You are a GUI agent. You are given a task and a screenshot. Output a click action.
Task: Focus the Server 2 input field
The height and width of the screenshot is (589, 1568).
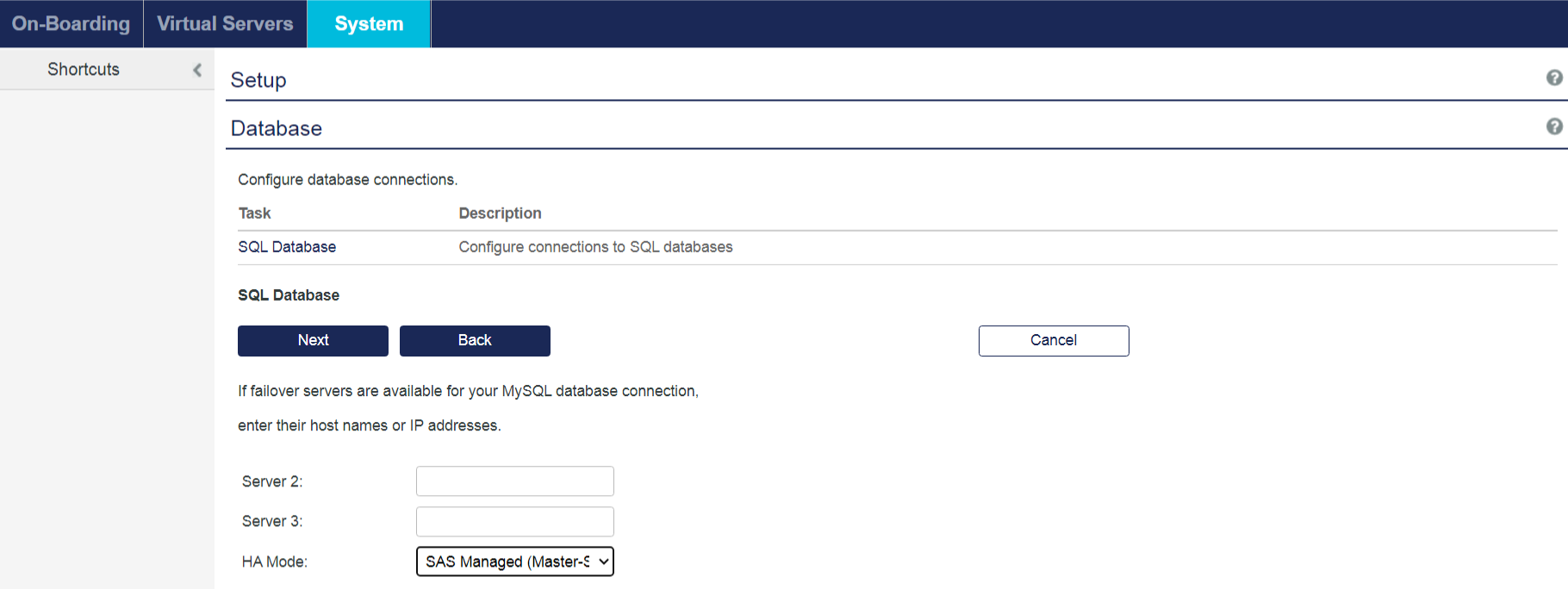tap(514, 481)
